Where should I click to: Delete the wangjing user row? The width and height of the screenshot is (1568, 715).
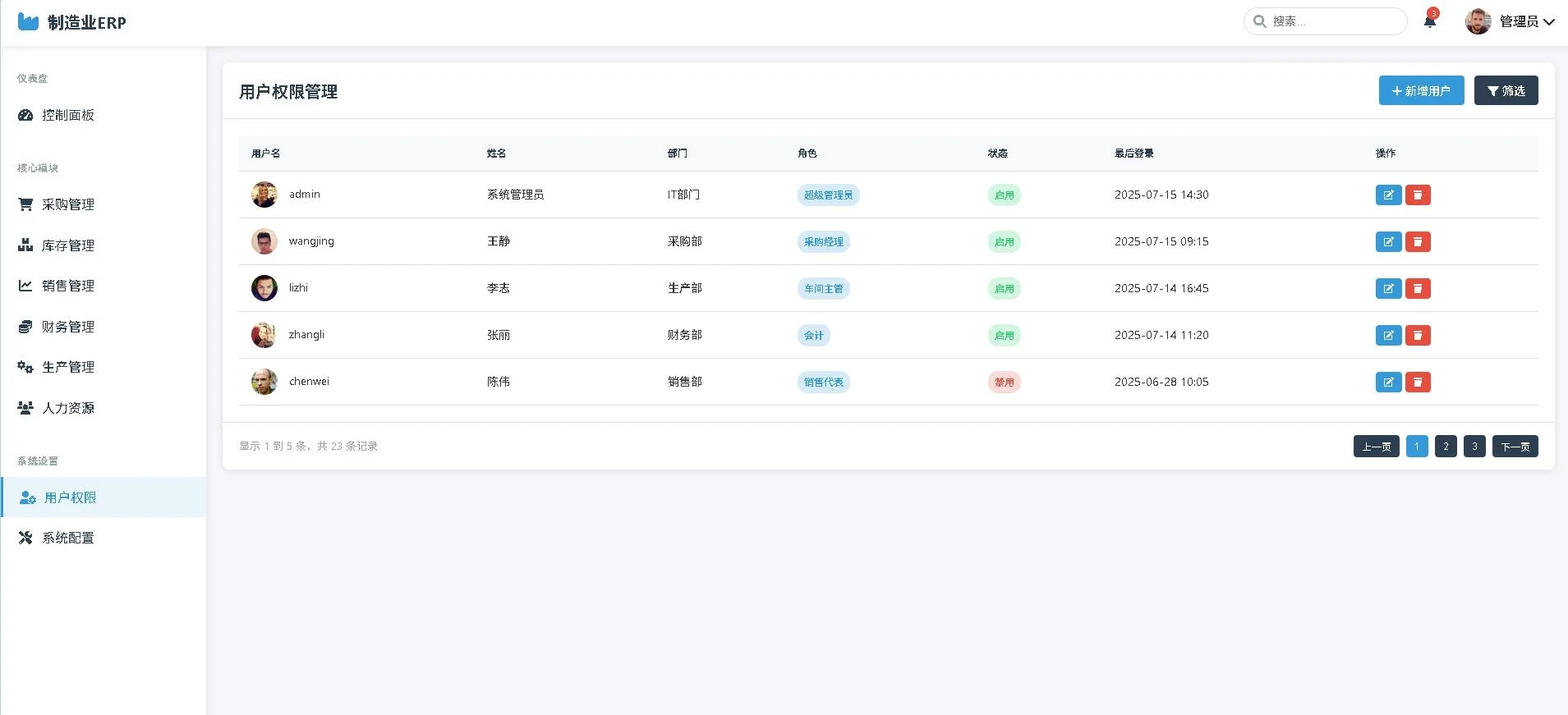1418,241
